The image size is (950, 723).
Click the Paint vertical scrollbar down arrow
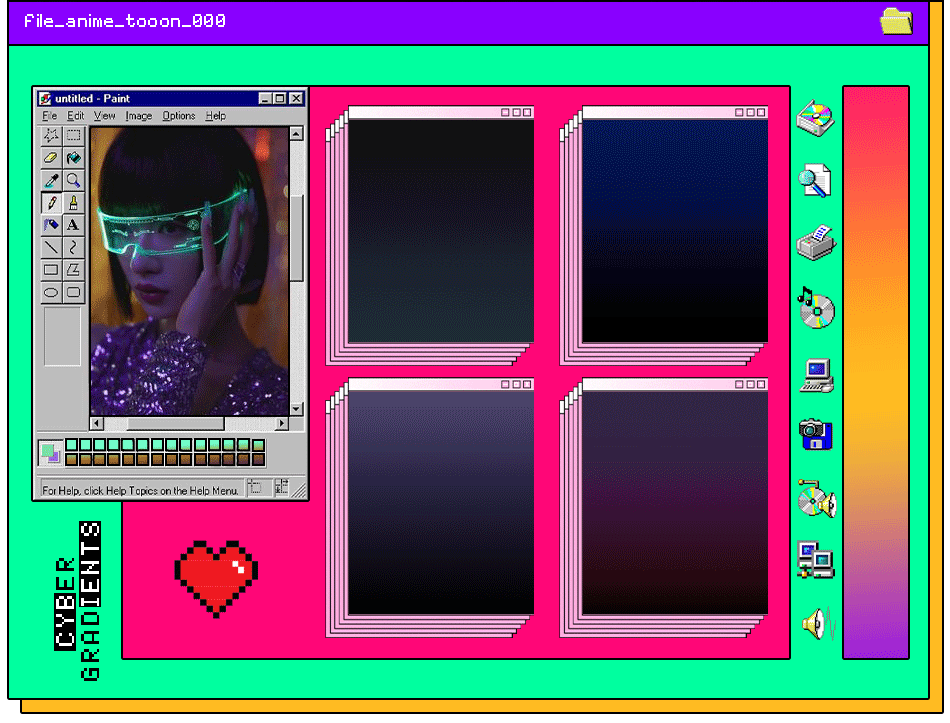coord(296,409)
